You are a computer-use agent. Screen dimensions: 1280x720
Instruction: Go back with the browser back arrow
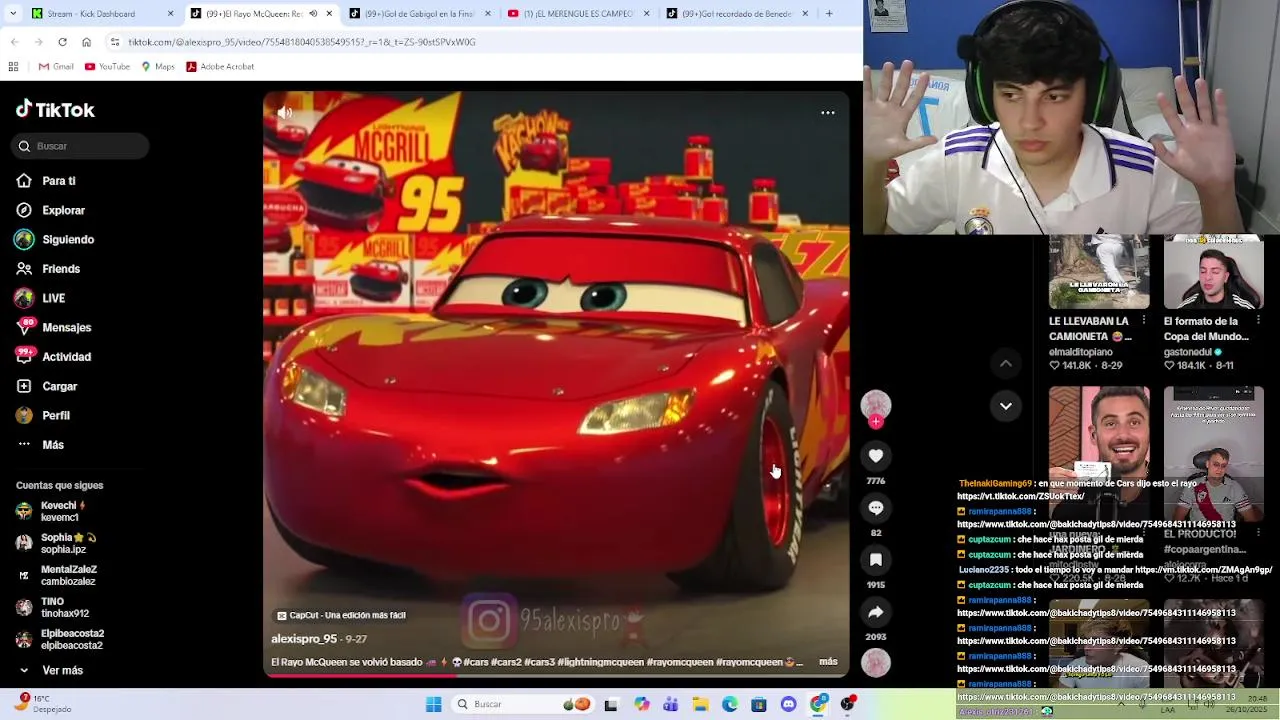(x=14, y=42)
